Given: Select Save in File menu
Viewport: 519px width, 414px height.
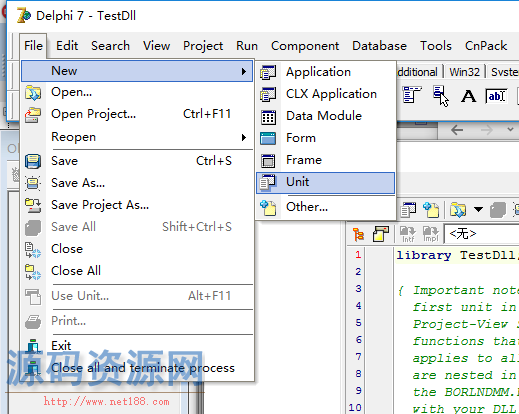Looking at the screenshot, I should [x=137, y=161].
